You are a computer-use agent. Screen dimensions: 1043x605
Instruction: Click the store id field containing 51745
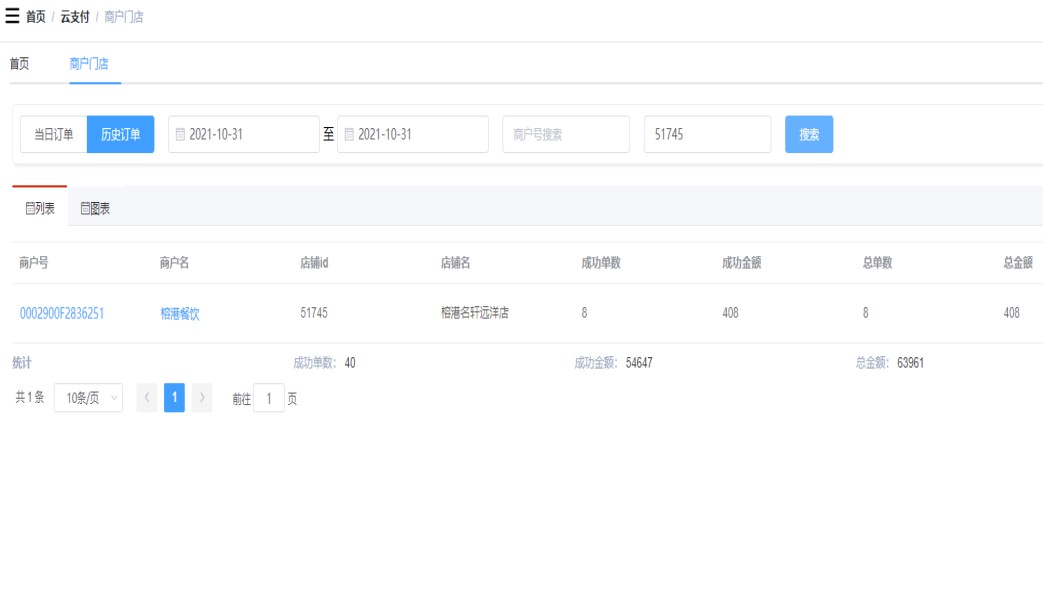coord(707,135)
